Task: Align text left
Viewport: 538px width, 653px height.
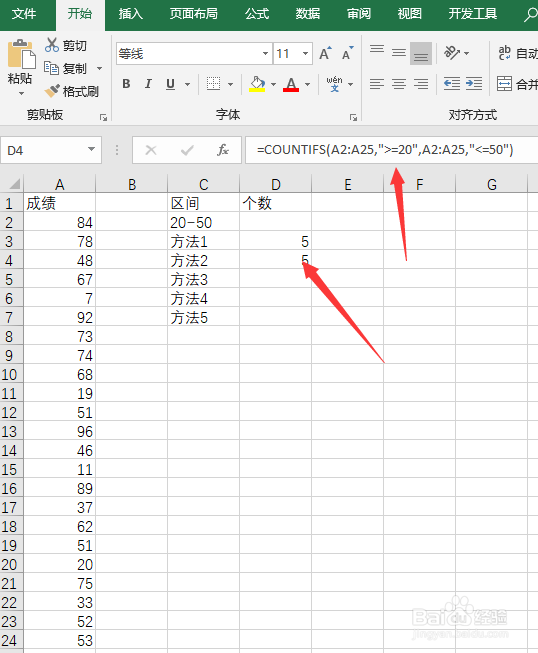Action: coord(377,84)
